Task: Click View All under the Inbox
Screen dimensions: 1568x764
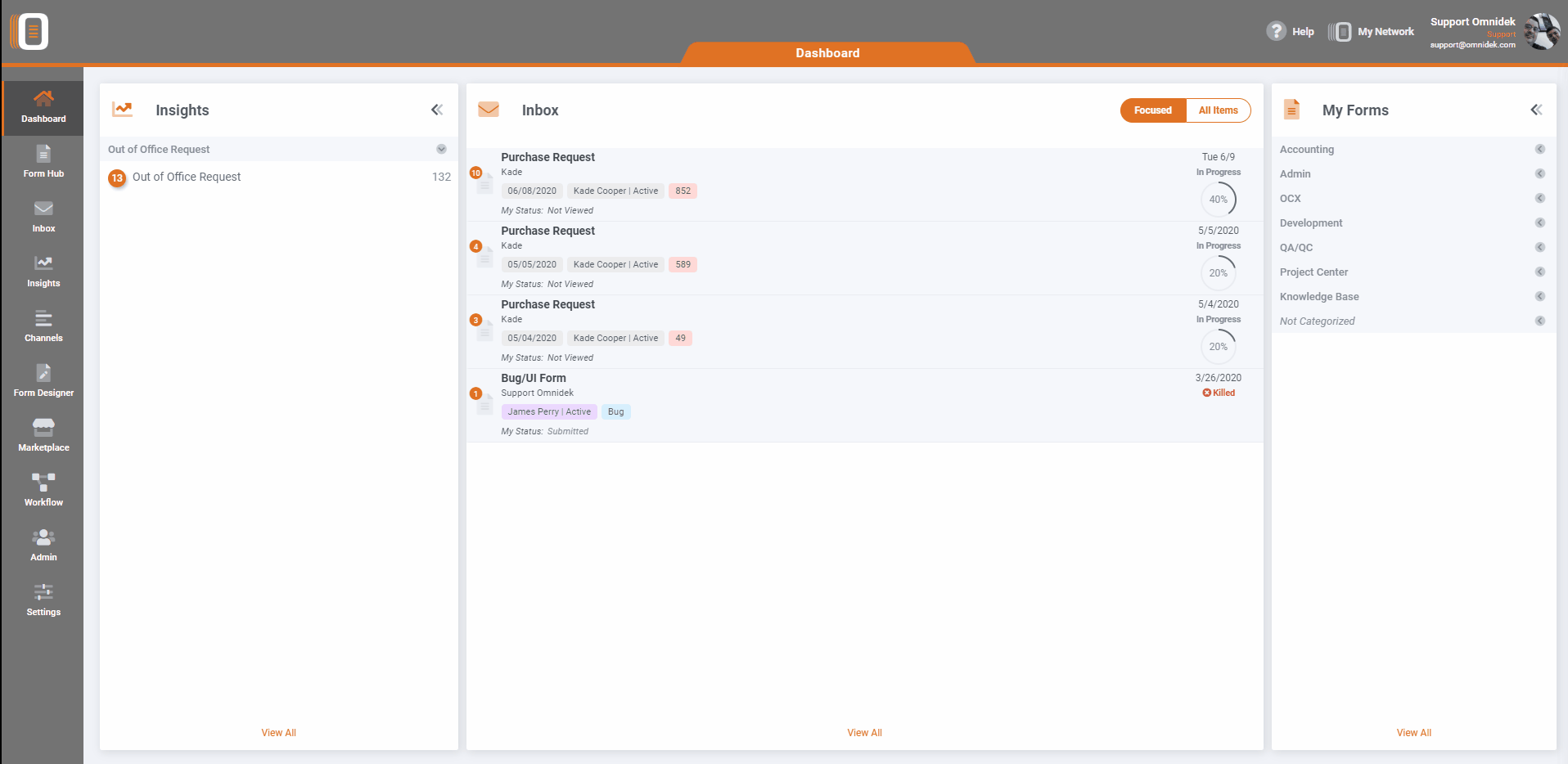Action: pos(864,732)
